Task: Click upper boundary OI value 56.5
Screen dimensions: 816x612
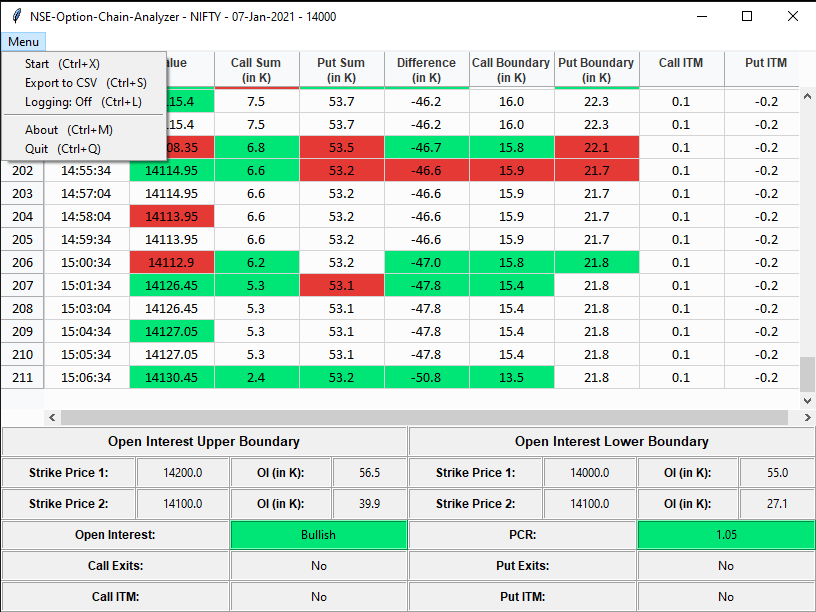Action: pos(369,473)
